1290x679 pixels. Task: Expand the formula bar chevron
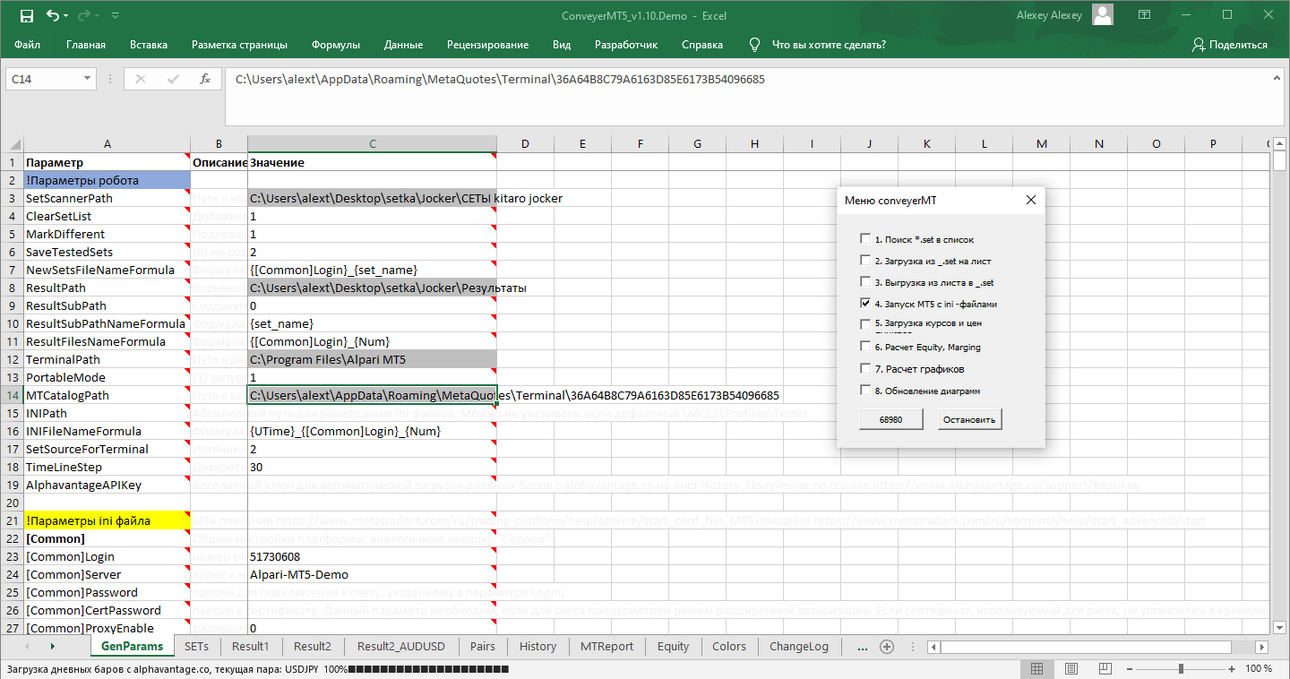1275,79
